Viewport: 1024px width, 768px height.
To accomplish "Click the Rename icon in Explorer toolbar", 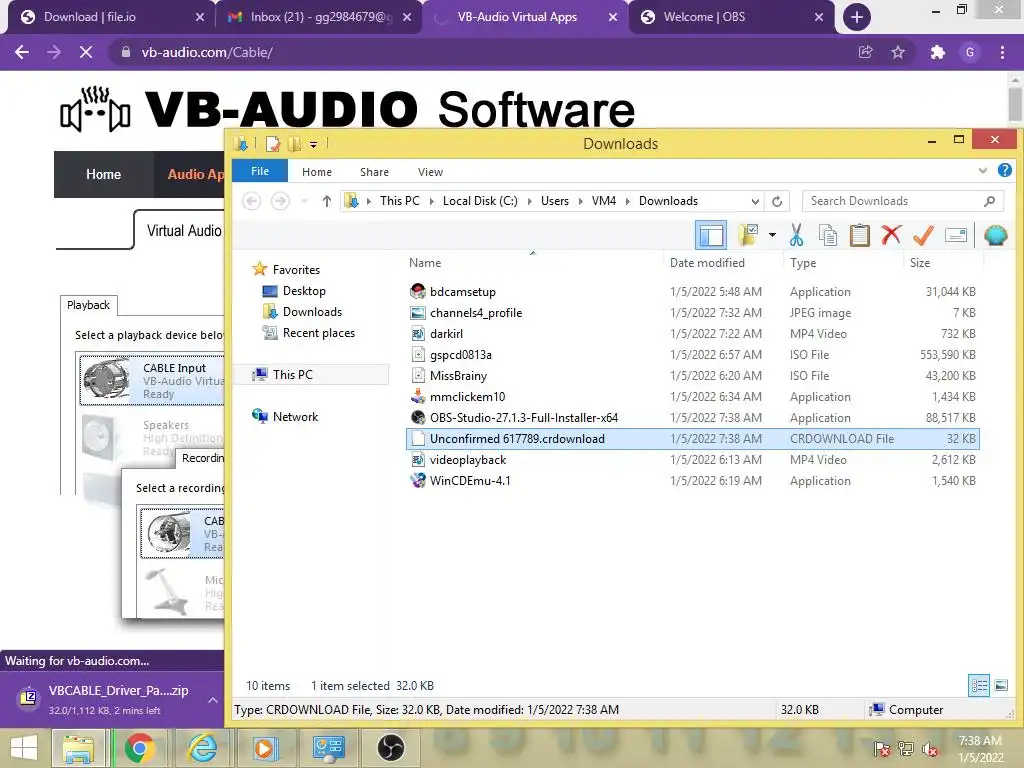I will pos(955,235).
